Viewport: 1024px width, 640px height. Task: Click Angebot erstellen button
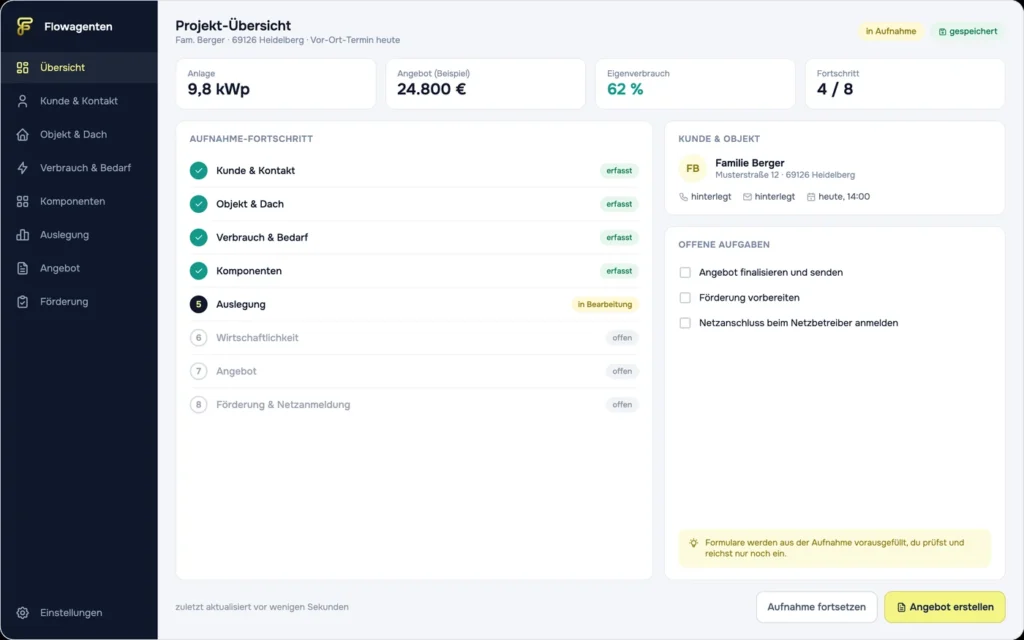point(944,607)
